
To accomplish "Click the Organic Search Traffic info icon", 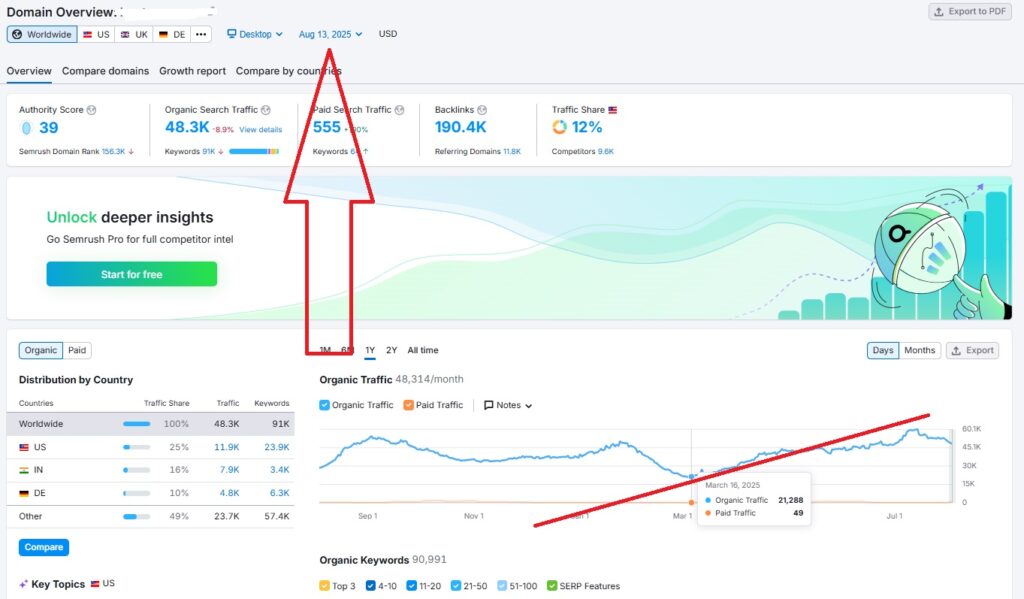I will 266,110.
